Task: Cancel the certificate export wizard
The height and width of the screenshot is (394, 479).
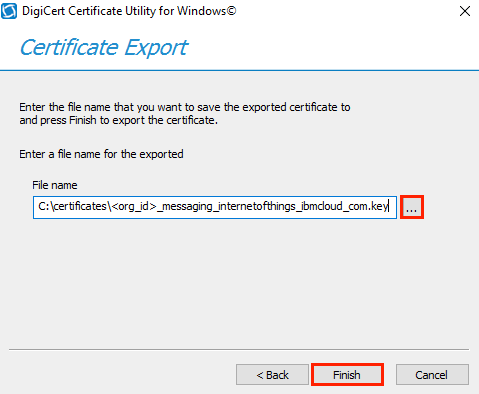Action: 432,375
